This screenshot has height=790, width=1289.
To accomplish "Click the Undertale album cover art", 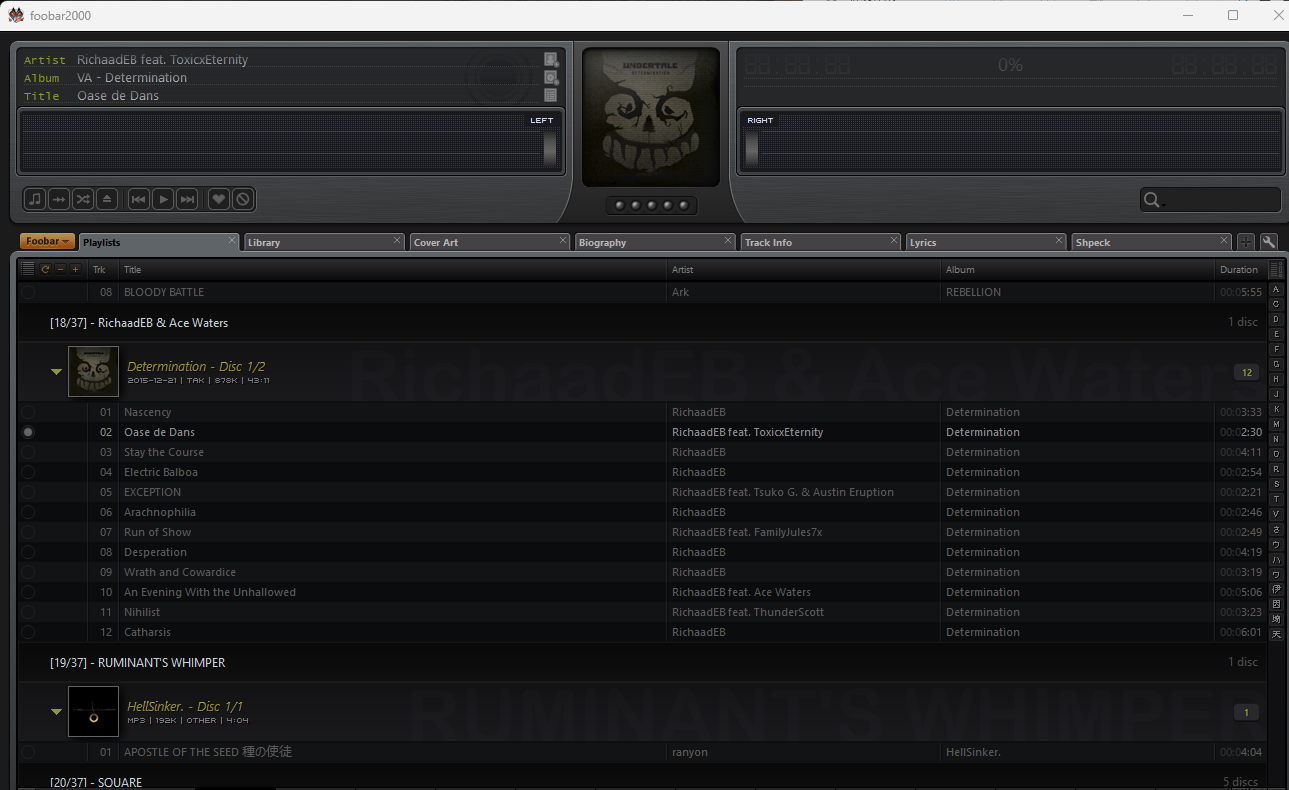I will tap(651, 117).
